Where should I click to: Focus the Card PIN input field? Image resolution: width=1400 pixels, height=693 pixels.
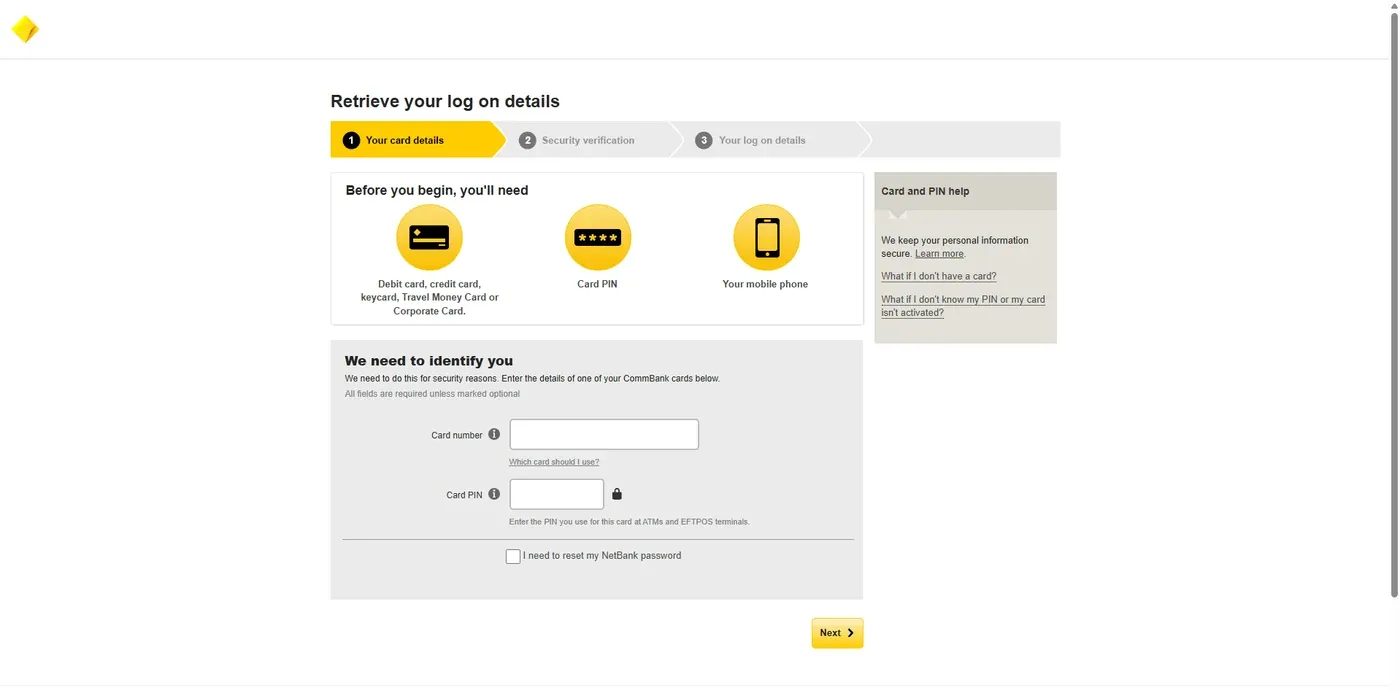[557, 494]
